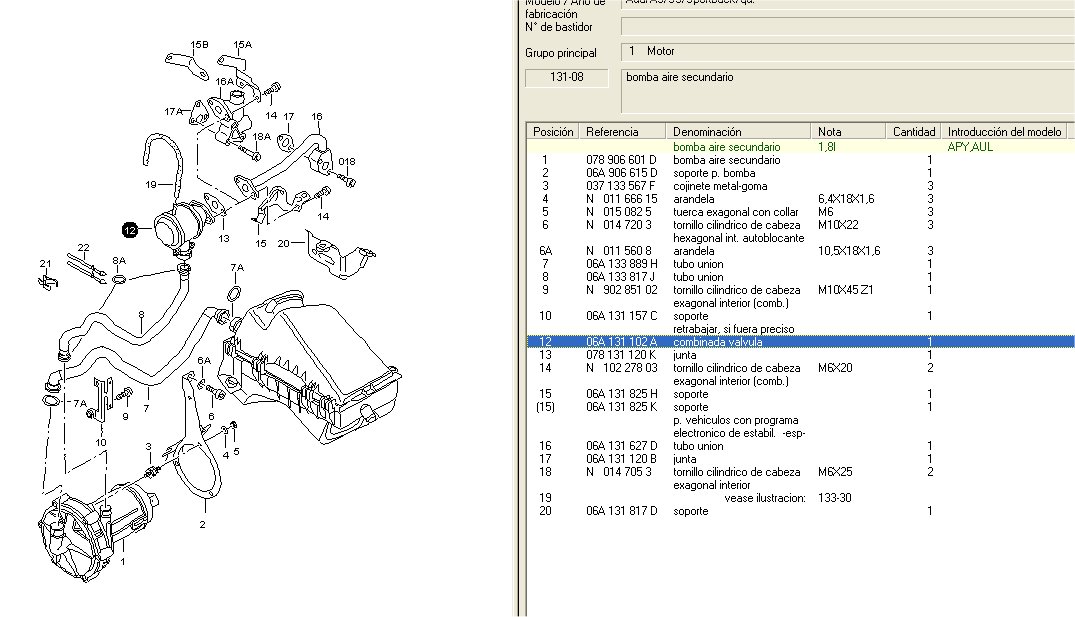Click callout 15B in the parts diagram
The height and width of the screenshot is (617, 1075).
click(x=200, y=45)
